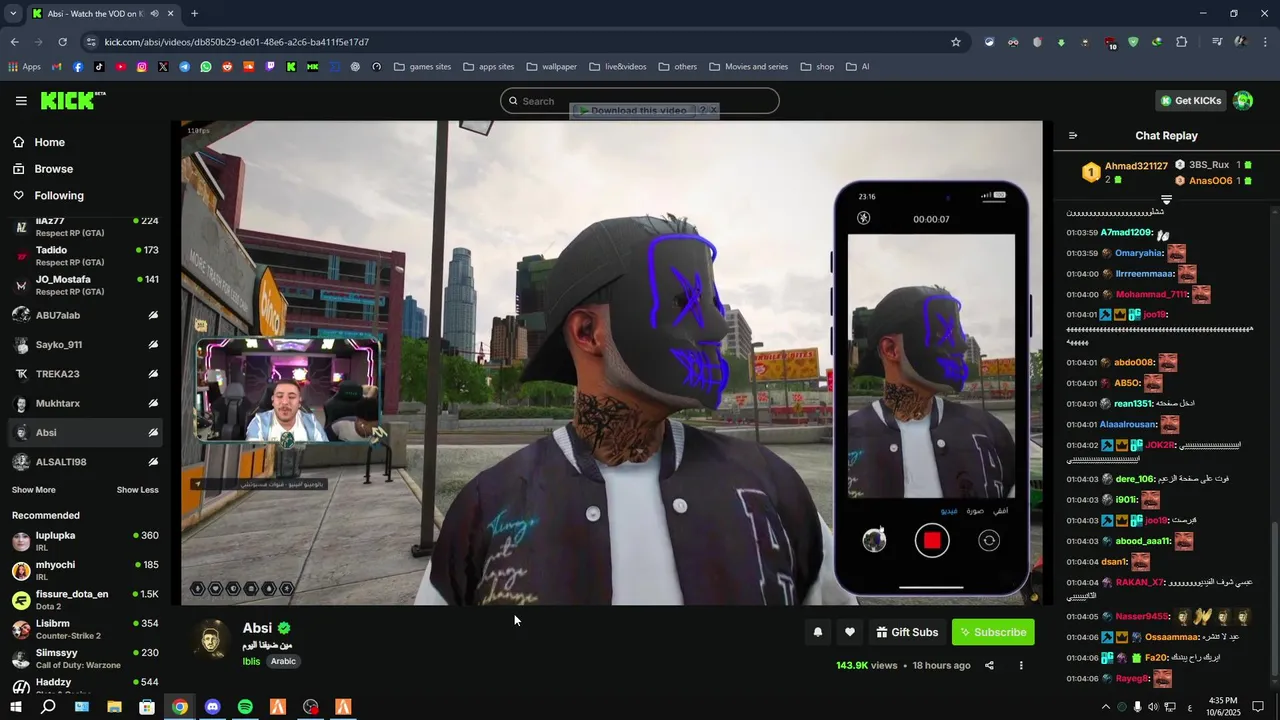Open Chrome tab search dropdown arrow

[13, 13]
